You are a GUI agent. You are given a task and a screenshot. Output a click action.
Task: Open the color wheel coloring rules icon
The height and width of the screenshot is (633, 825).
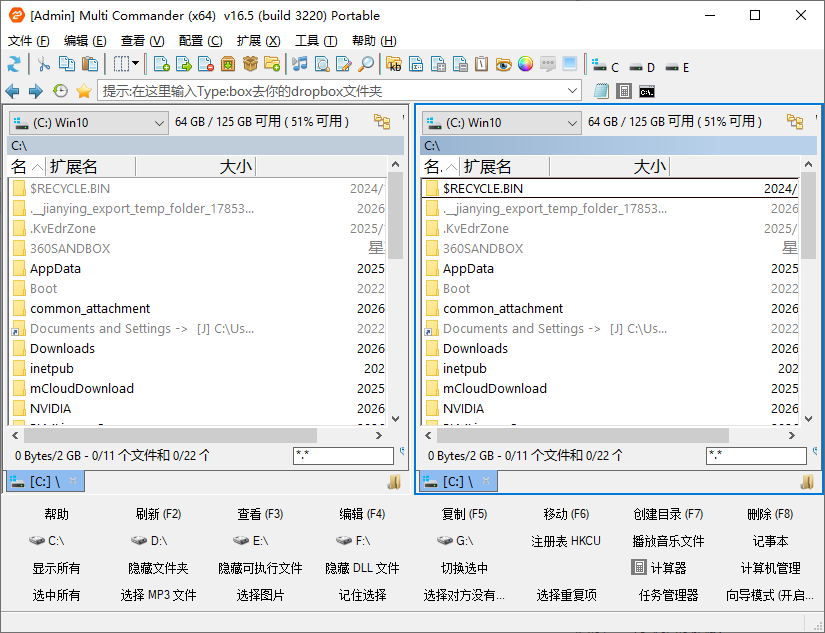click(525, 64)
